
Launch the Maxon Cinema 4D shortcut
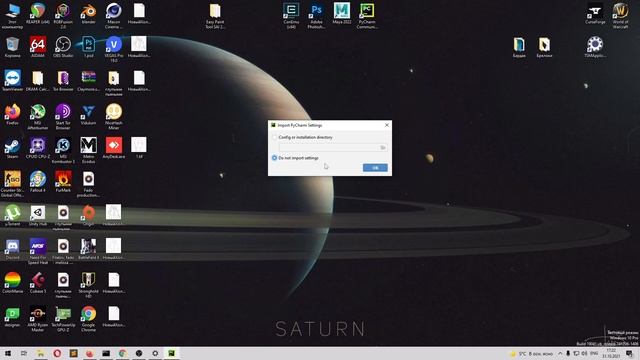tap(113, 16)
